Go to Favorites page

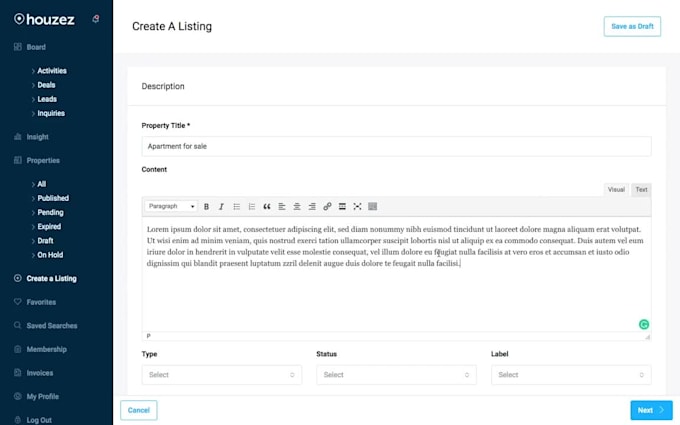41,302
